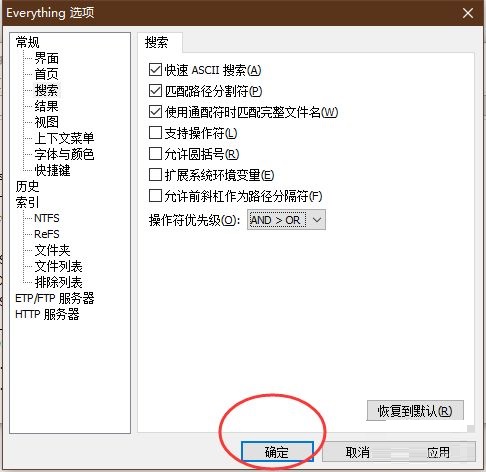This screenshot has width=486, height=472.
Task: Open 结果 settings page
Action: tap(47, 106)
